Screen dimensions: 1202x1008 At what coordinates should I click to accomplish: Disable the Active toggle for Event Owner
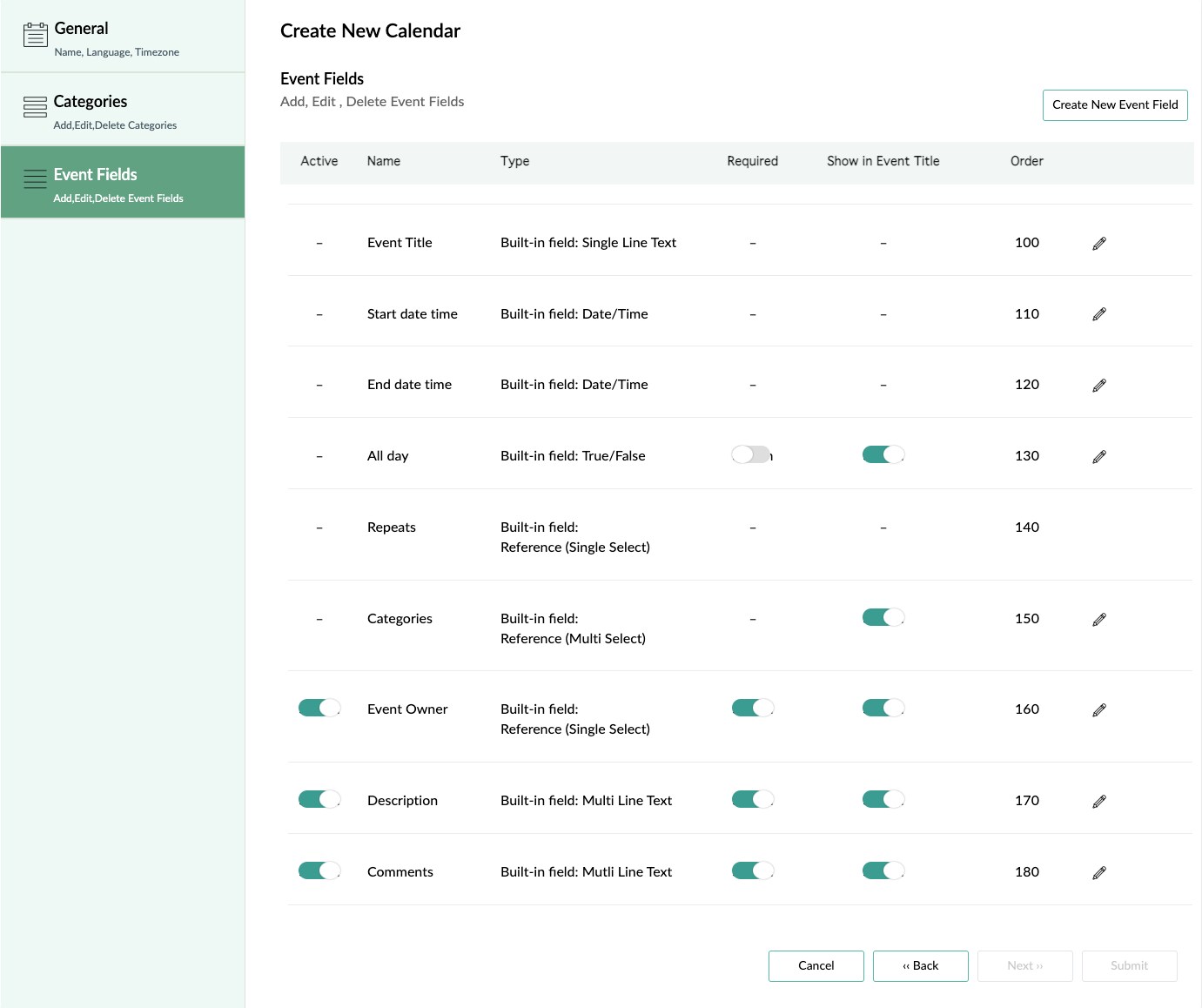(x=319, y=708)
